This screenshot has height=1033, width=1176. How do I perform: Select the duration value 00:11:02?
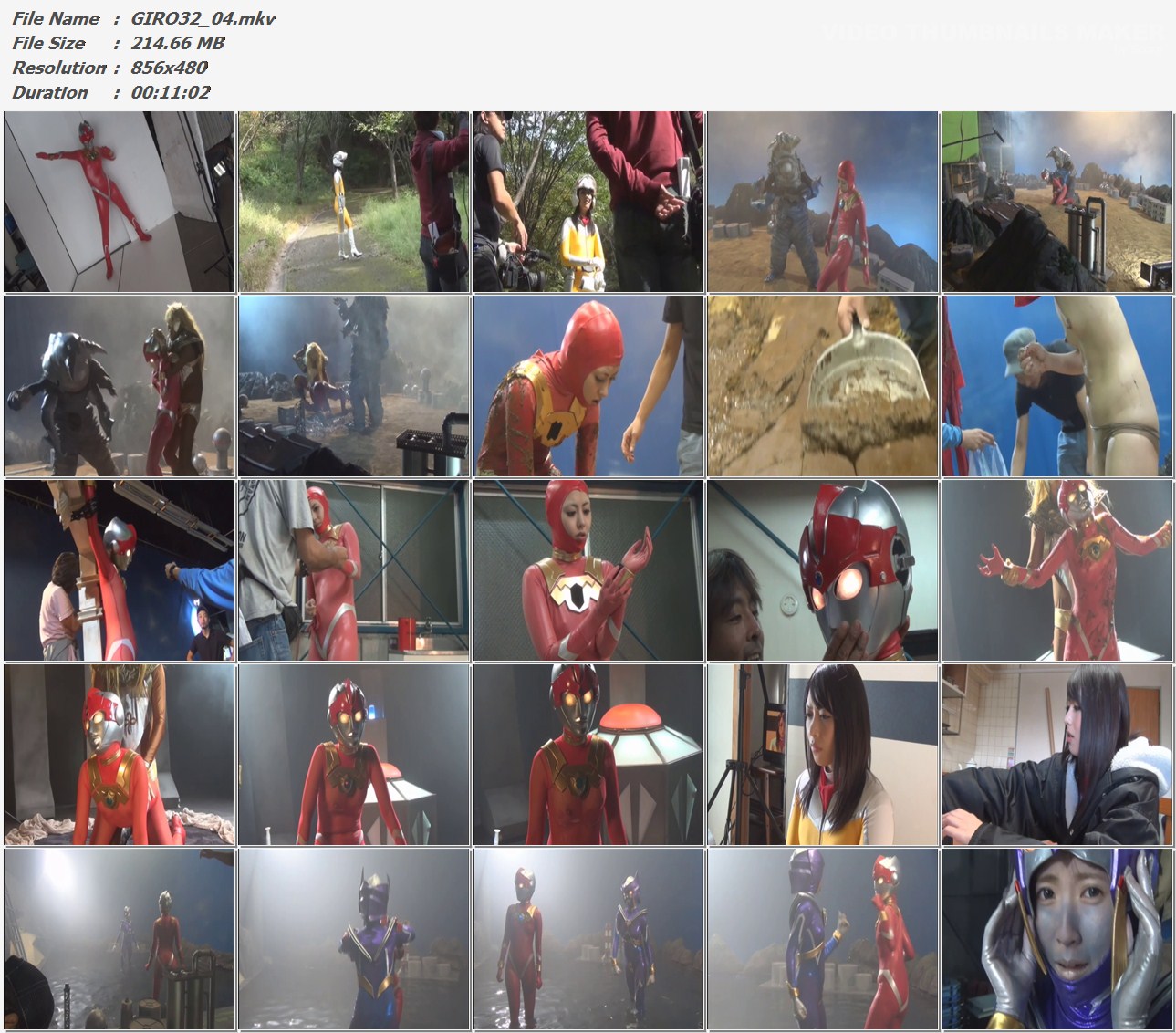click(171, 92)
